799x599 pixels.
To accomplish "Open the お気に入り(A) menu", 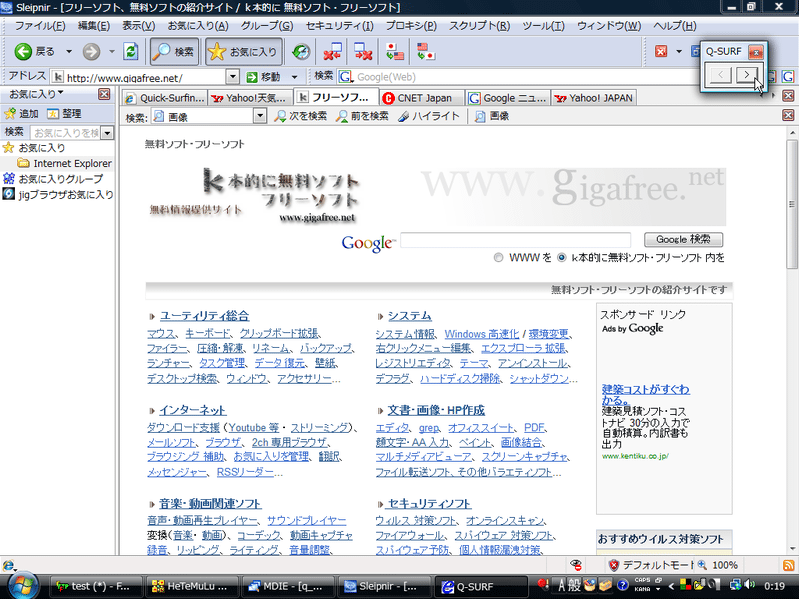I will click(198, 25).
